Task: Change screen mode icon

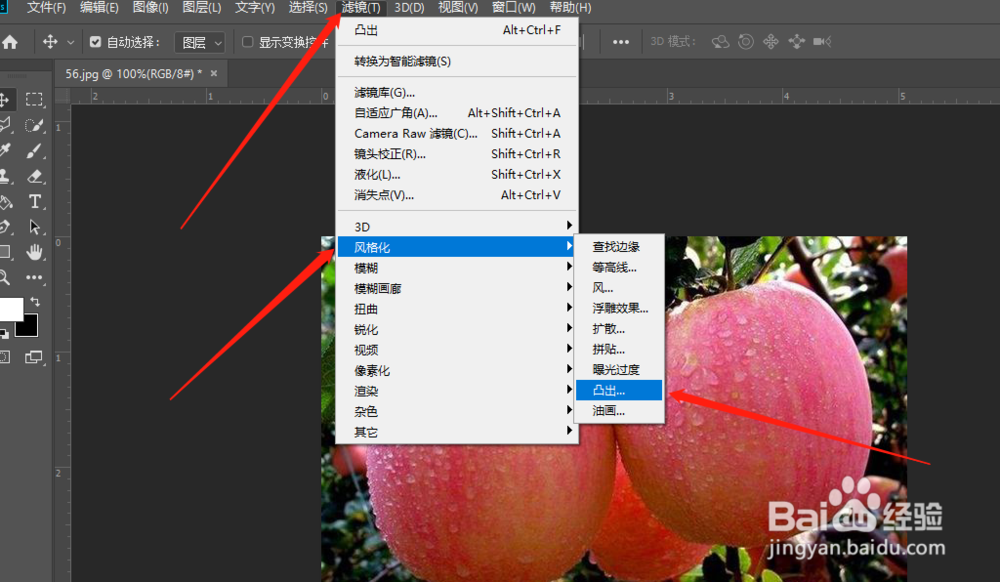Action: pos(34,357)
